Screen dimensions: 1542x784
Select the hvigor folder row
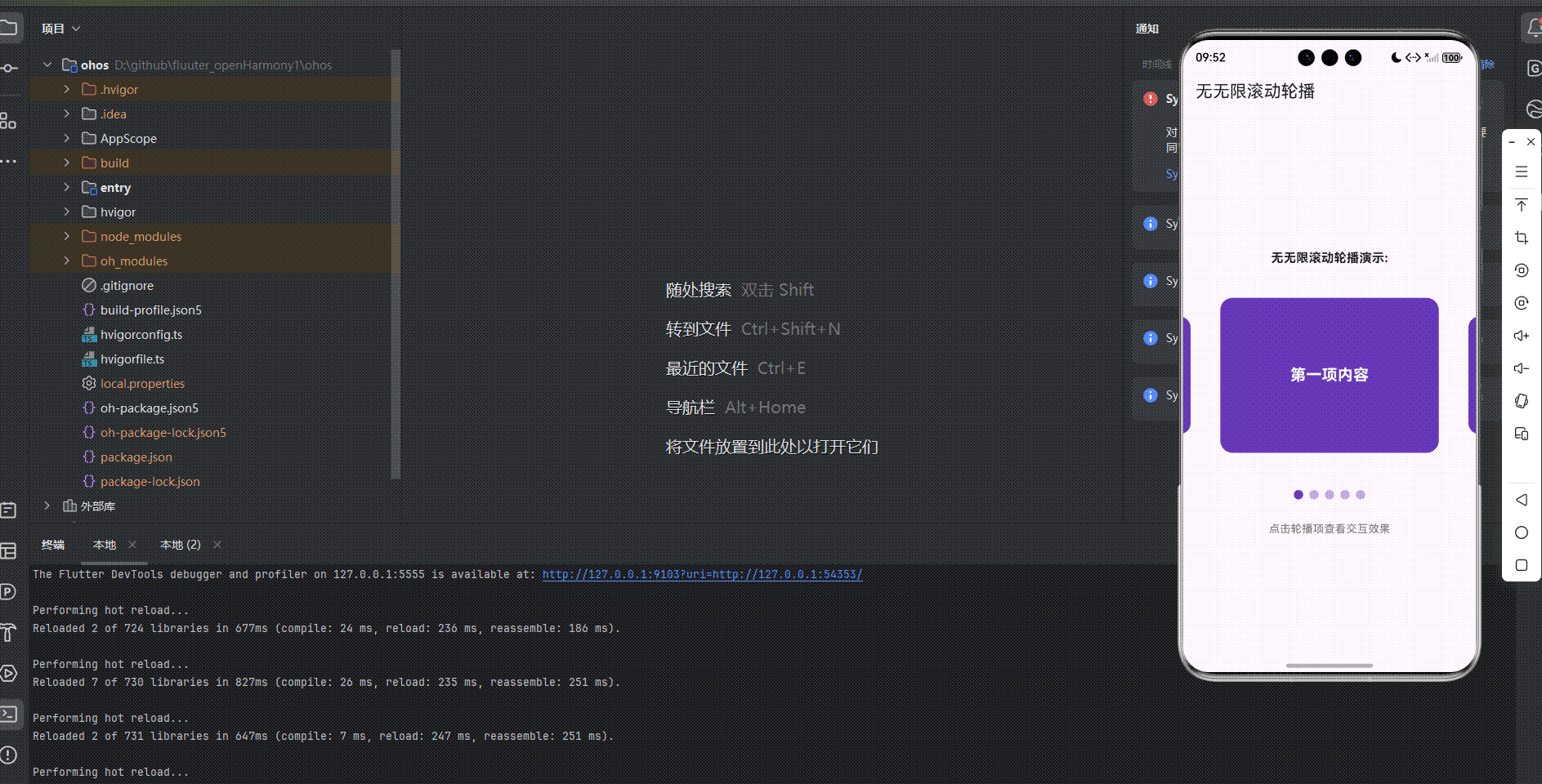click(210, 212)
